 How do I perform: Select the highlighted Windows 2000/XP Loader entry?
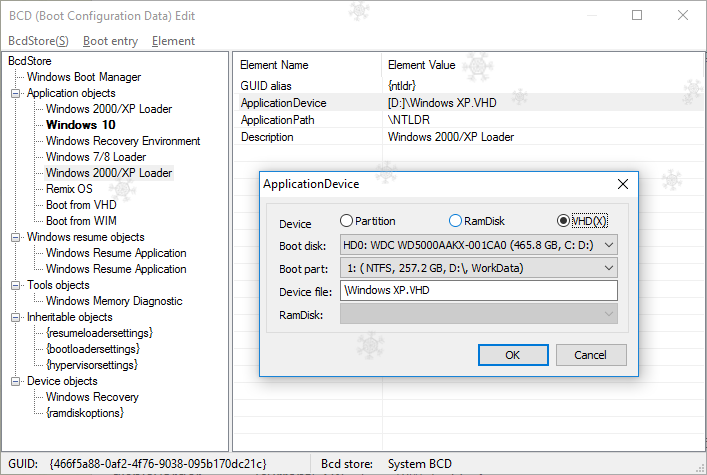coord(109,173)
